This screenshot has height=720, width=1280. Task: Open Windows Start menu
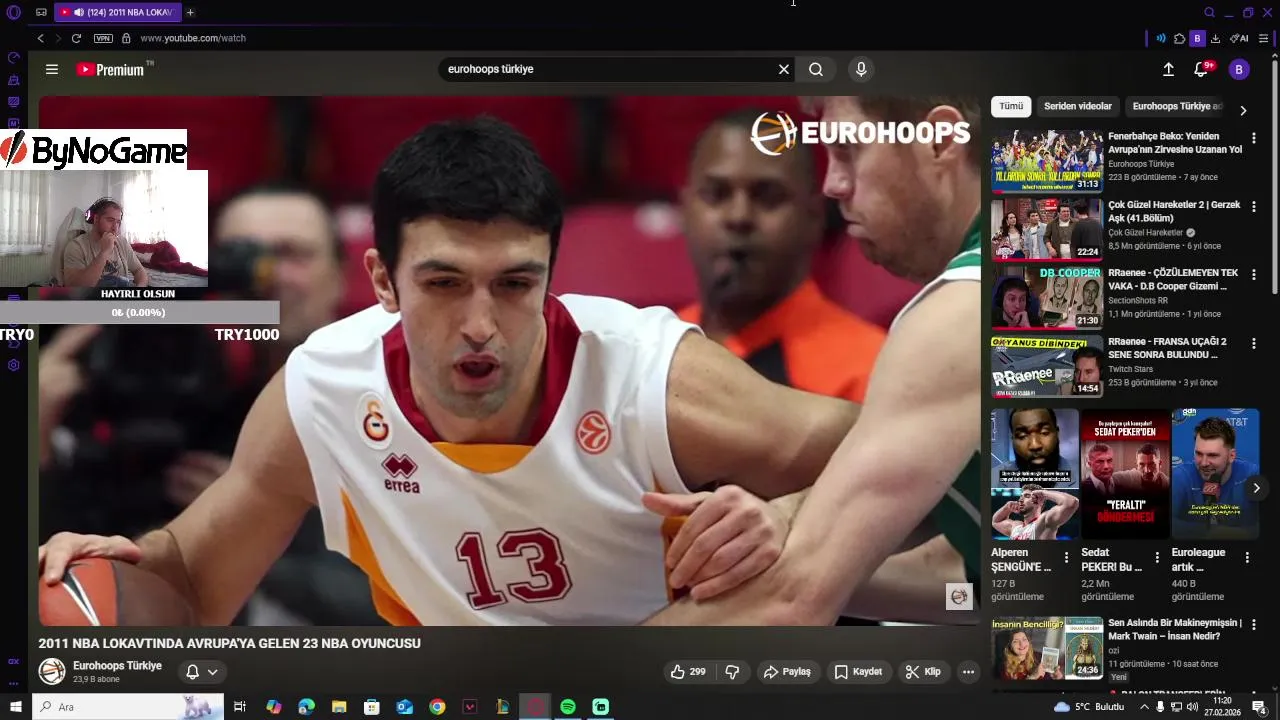click(15, 707)
